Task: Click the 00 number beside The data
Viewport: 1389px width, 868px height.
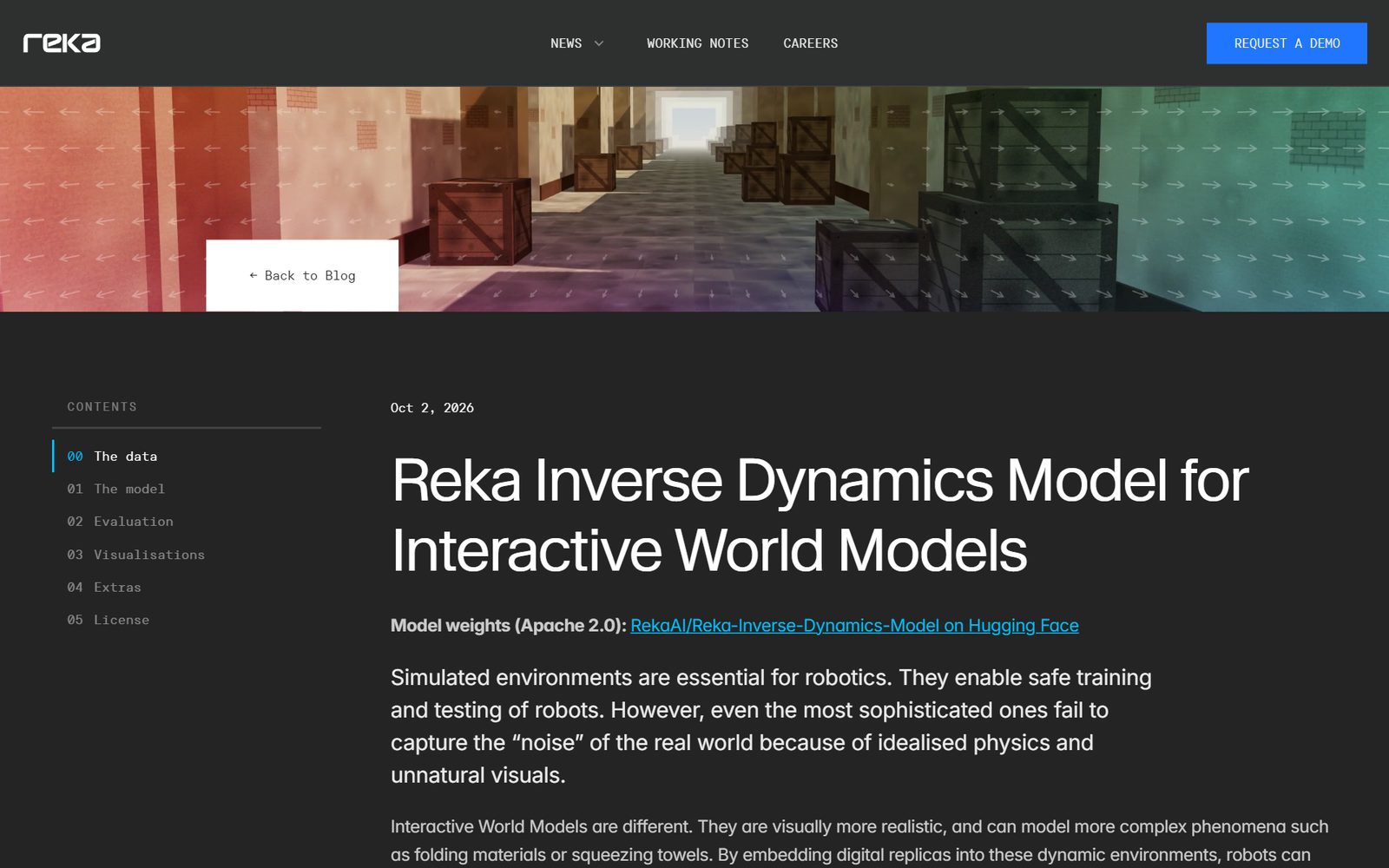Action: 76,457
